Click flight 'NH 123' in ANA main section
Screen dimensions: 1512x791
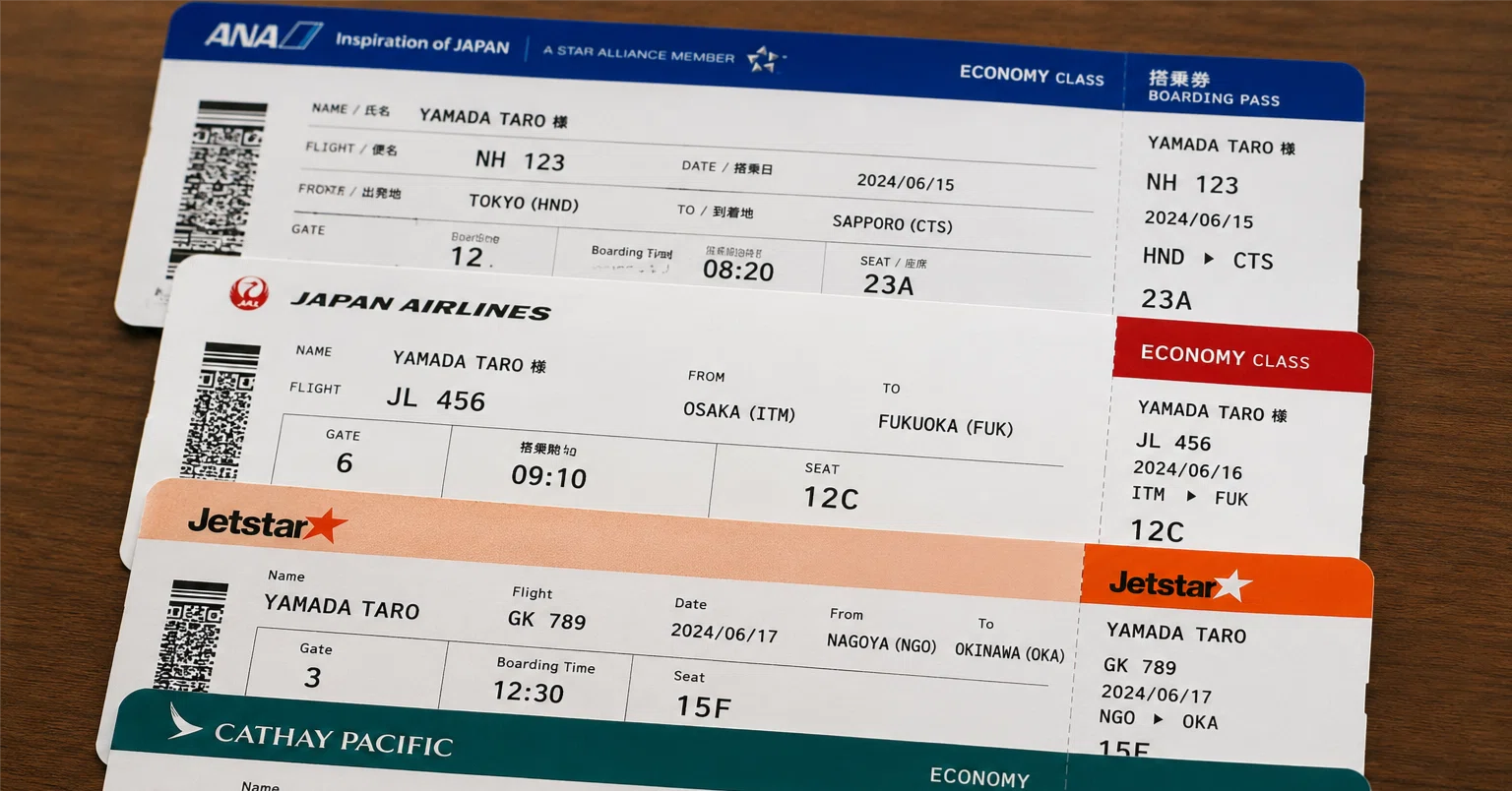[x=520, y=160]
